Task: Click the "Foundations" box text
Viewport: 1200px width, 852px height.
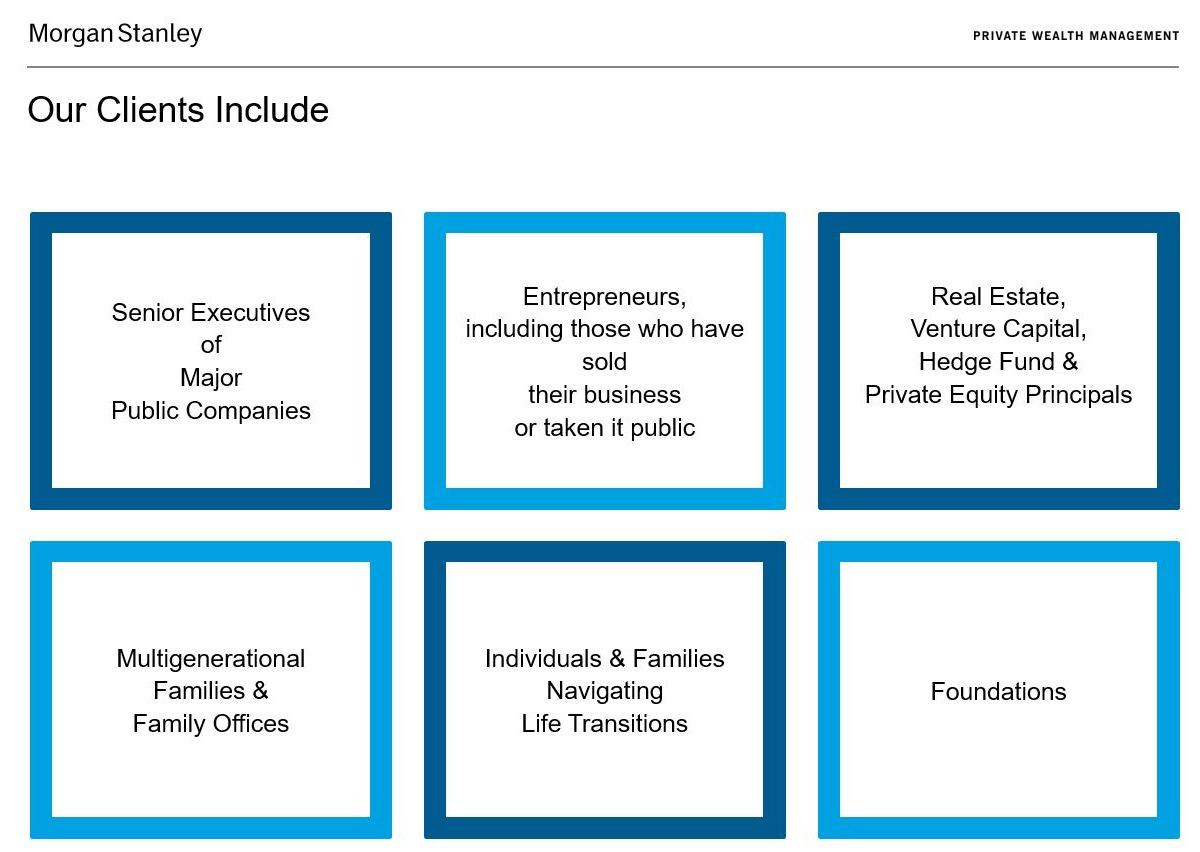Action: 998,692
